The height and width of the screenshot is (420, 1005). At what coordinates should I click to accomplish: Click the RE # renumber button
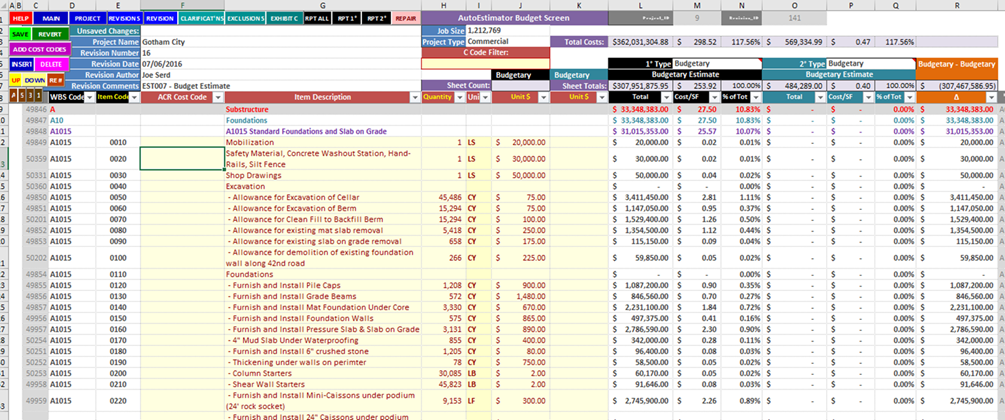click(x=55, y=80)
